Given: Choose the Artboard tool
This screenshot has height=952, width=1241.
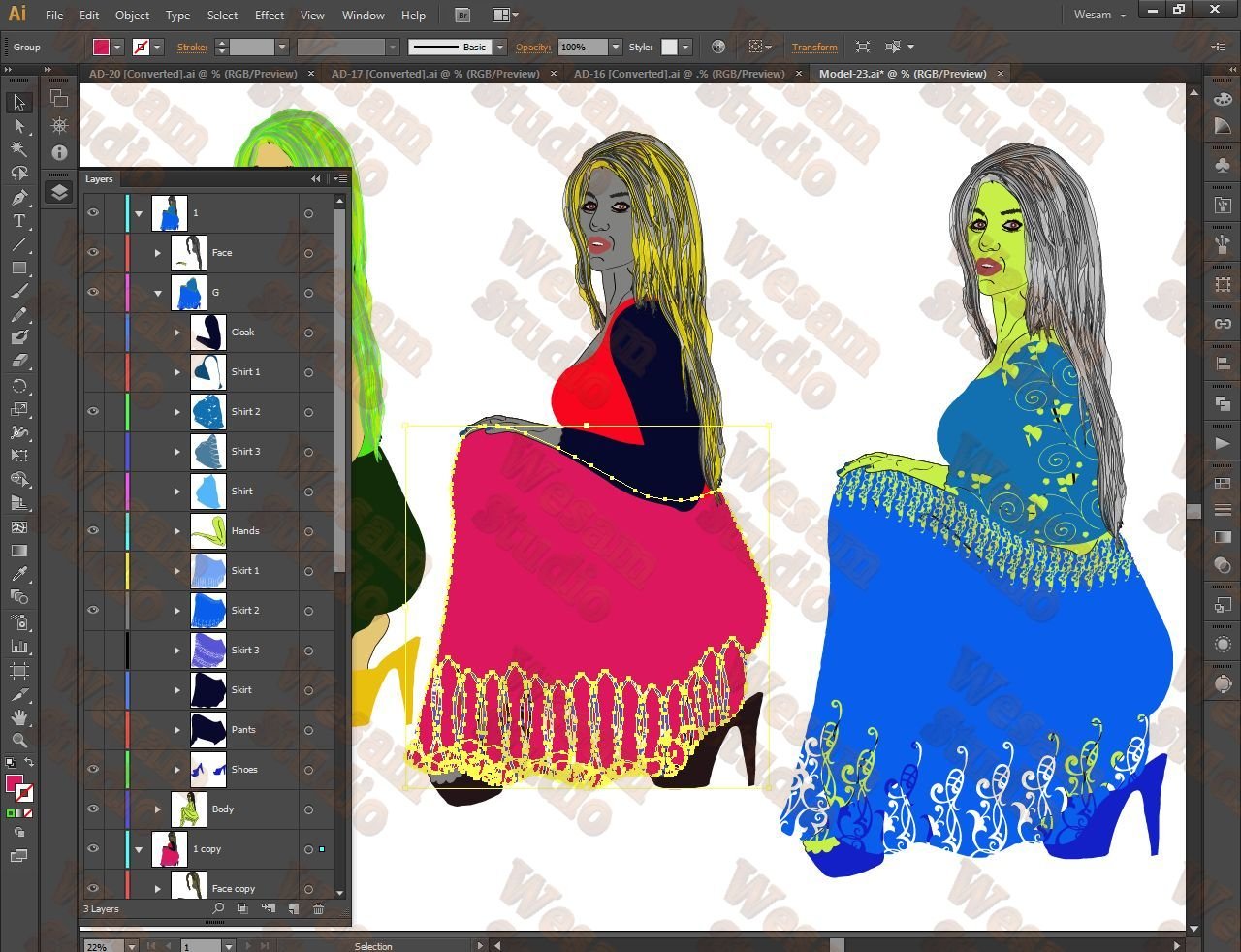Looking at the screenshot, I should pyautogui.click(x=19, y=670).
